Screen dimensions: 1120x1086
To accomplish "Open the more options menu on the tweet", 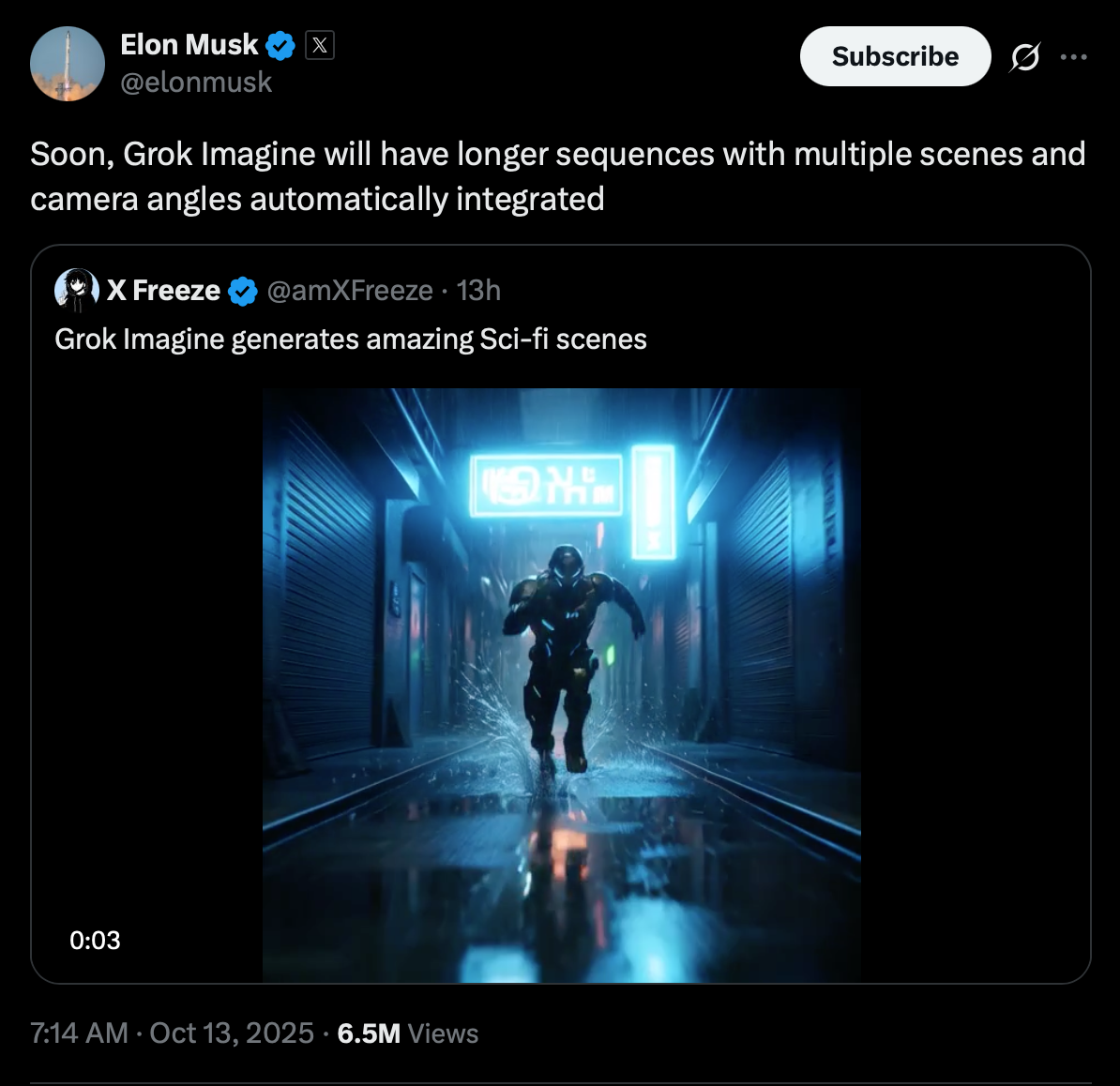I will 1075,54.
